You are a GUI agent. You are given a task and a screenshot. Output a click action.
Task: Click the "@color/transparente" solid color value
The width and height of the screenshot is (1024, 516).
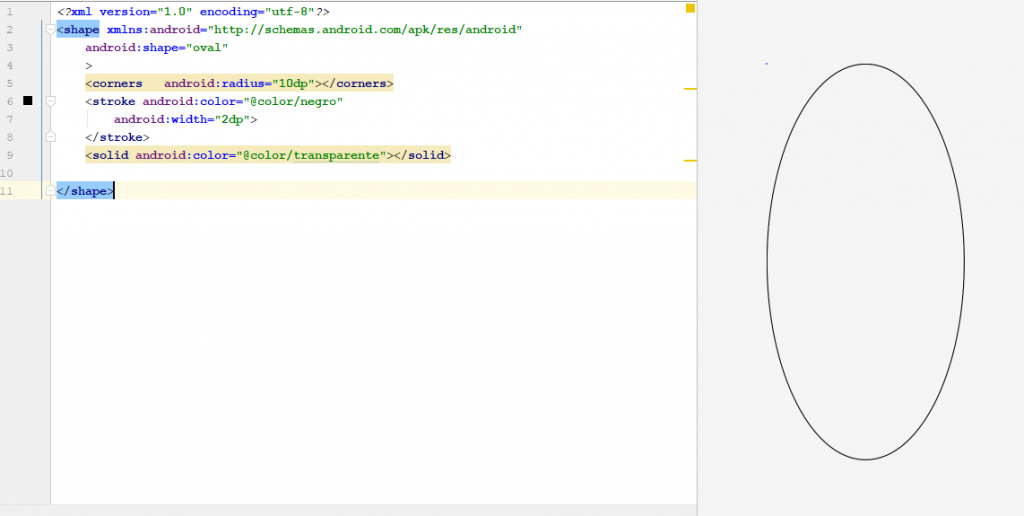tap(312, 155)
